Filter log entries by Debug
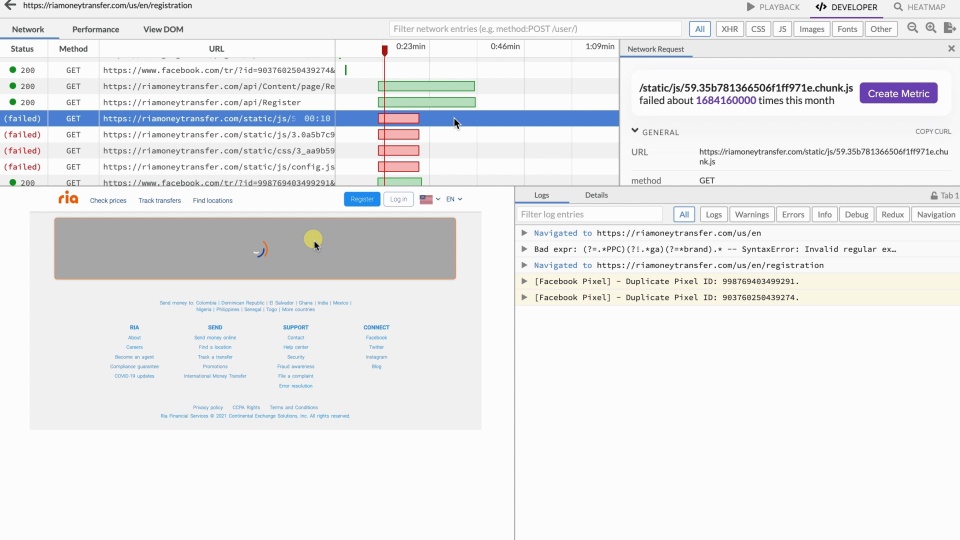 (x=856, y=214)
